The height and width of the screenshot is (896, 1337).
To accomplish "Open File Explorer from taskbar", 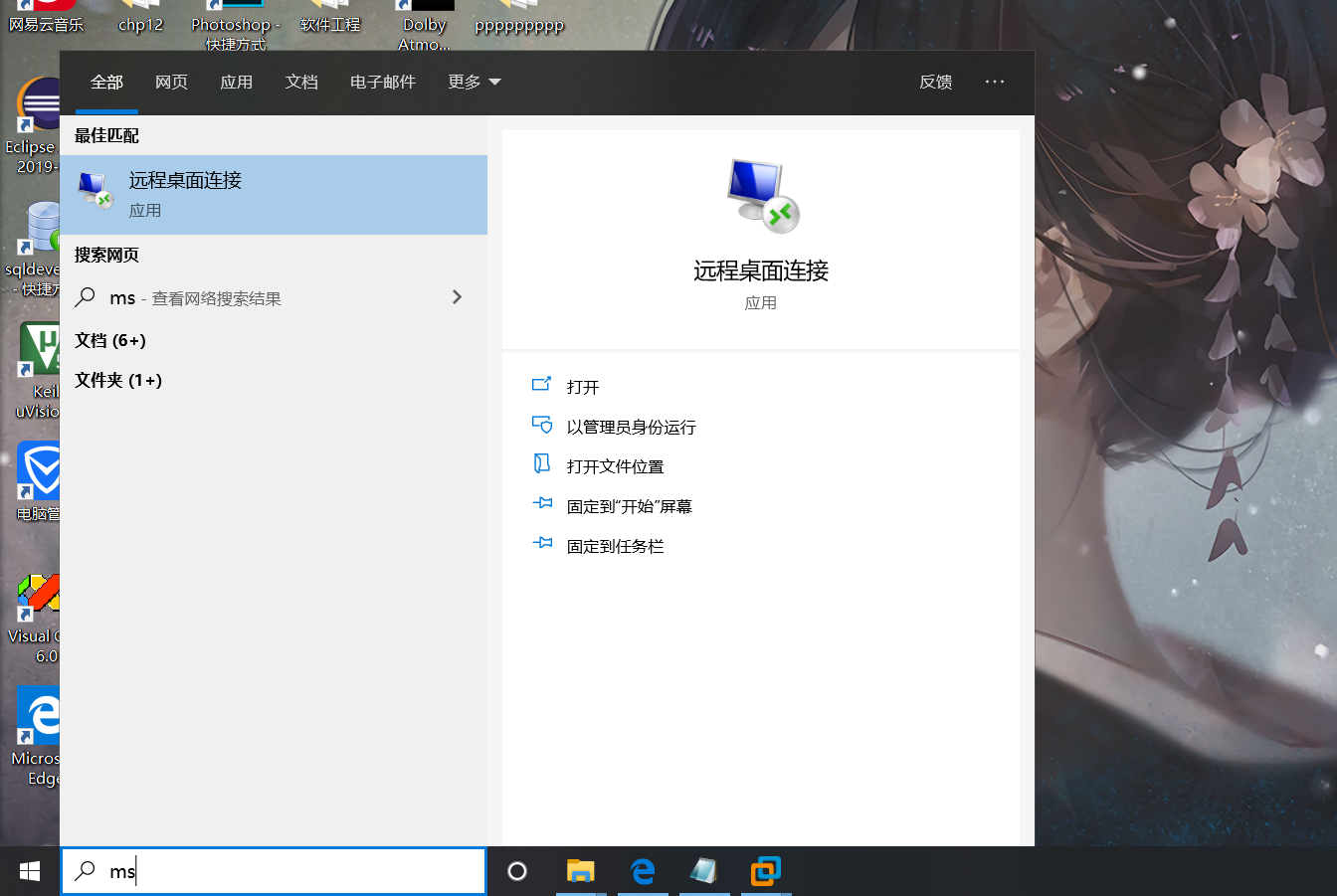I will (x=580, y=871).
